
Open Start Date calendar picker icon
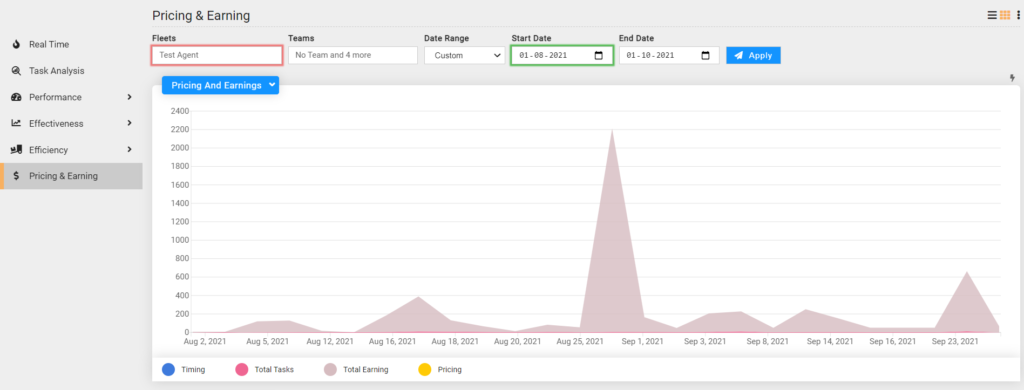598,56
